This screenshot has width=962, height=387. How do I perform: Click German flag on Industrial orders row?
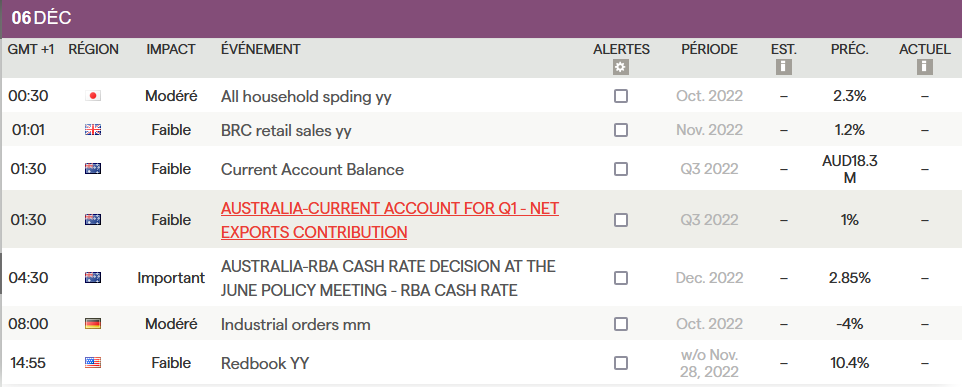coord(93,324)
